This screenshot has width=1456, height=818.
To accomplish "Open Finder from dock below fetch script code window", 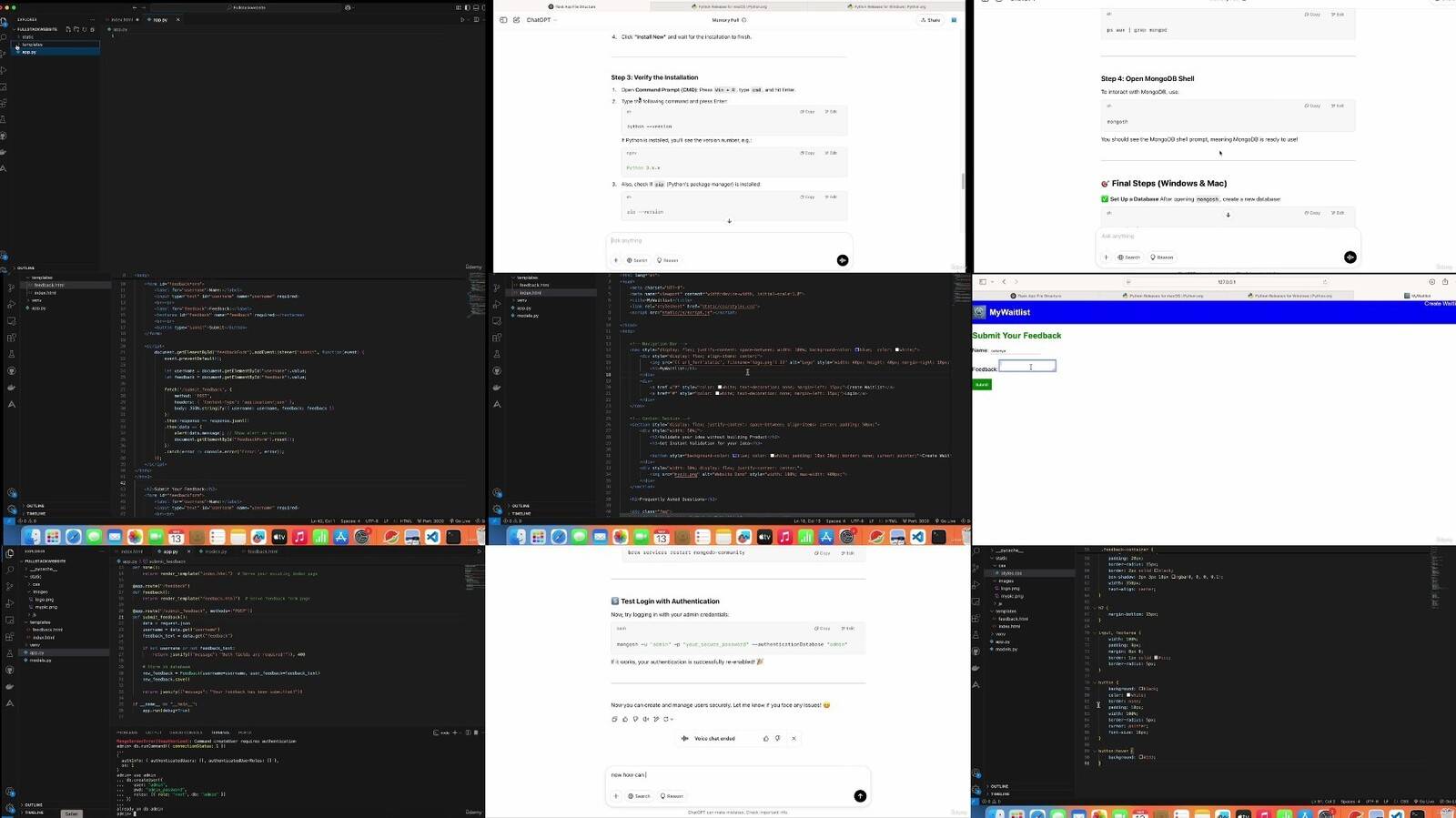I will pos(33,538).
